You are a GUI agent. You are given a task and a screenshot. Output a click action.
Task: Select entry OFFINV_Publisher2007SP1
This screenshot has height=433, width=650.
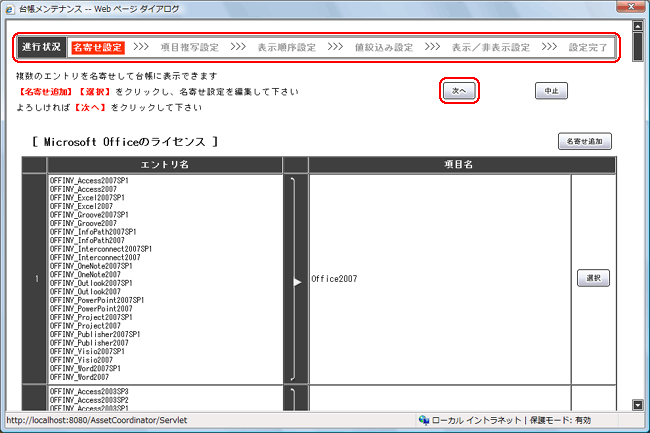click(x=95, y=334)
